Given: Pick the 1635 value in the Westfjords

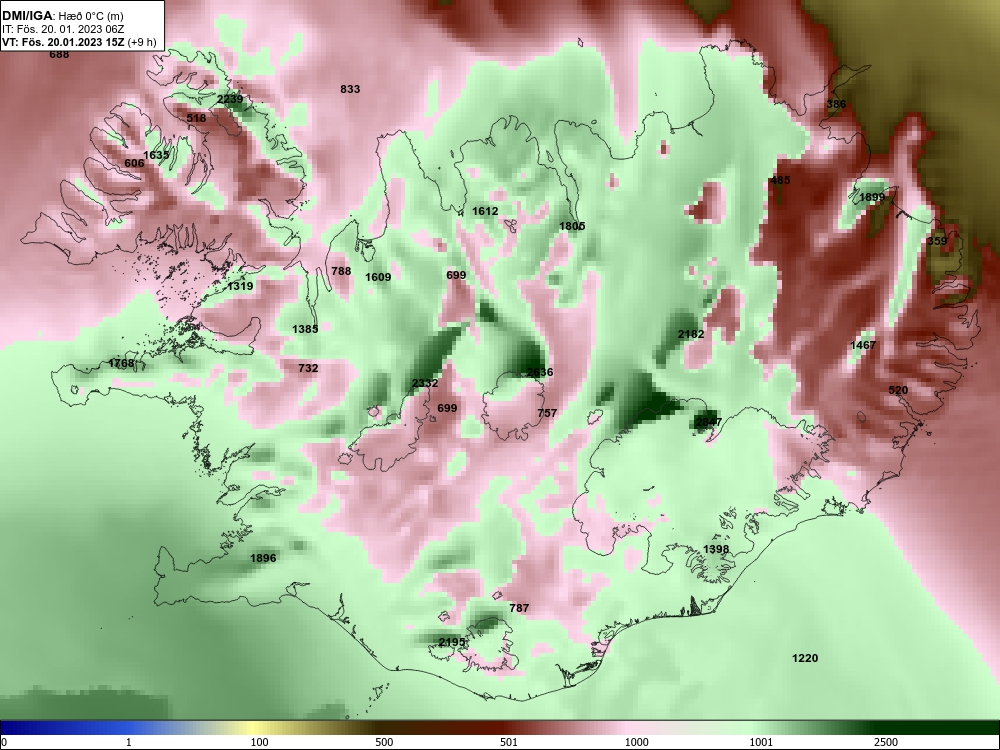Looking at the screenshot, I should click(x=156, y=155).
